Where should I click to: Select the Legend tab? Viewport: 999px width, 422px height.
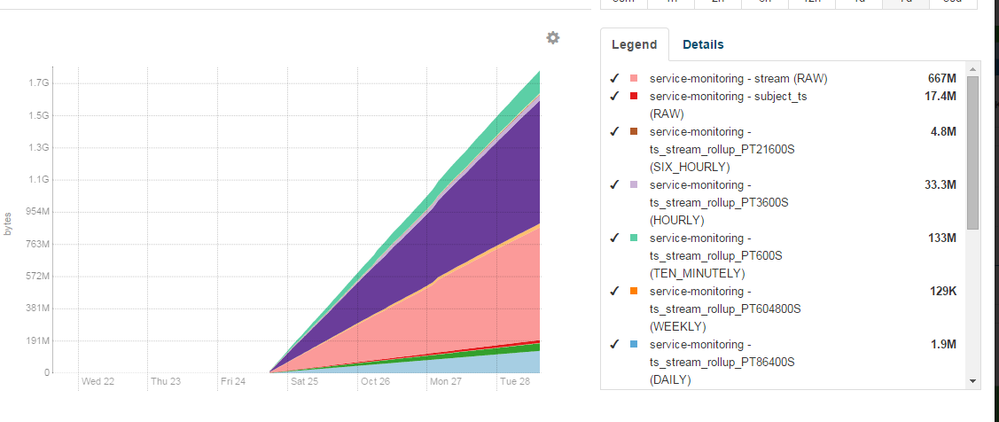tap(634, 45)
